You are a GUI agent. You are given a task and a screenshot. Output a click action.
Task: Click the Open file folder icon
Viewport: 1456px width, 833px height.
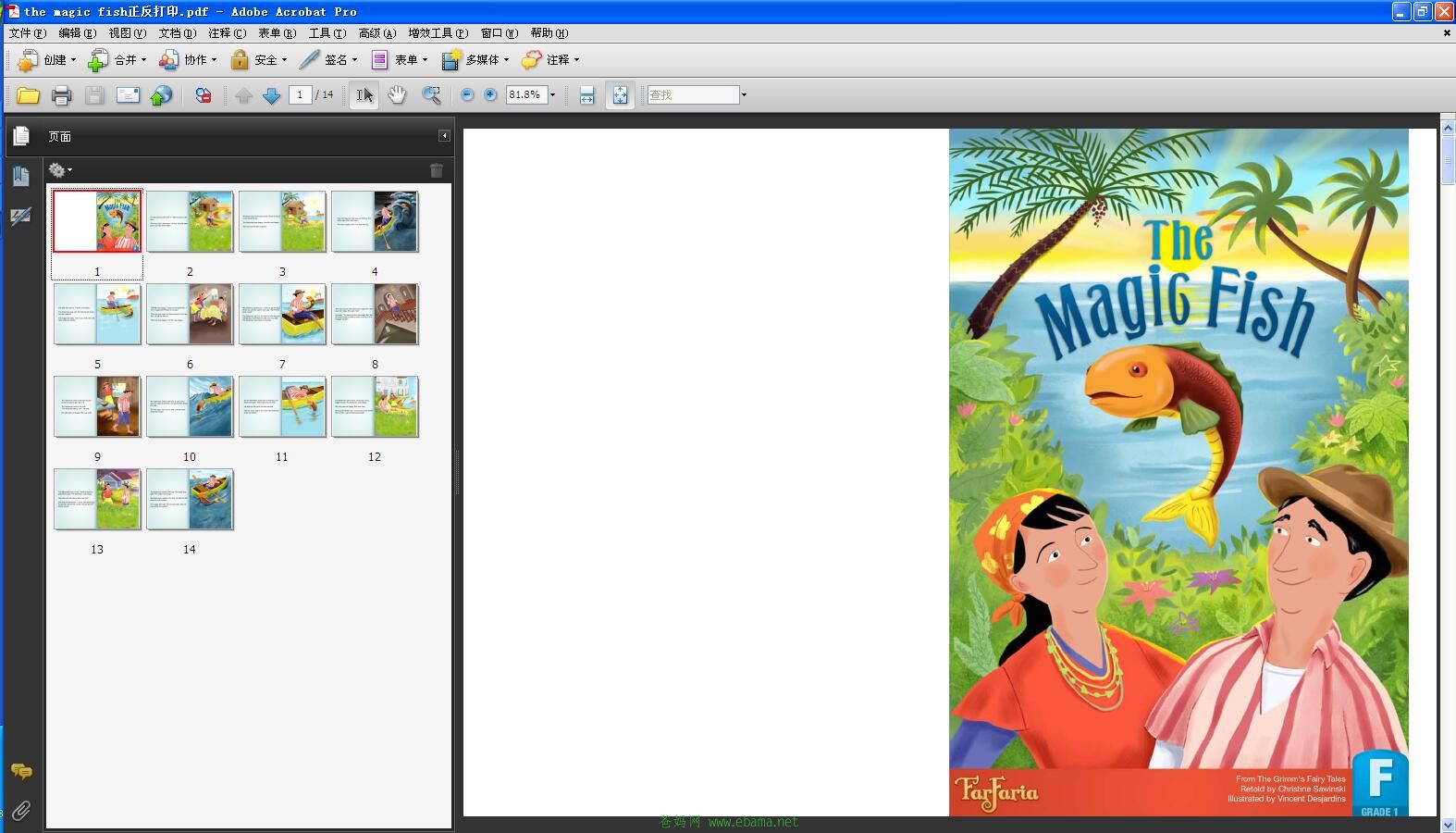28,95
